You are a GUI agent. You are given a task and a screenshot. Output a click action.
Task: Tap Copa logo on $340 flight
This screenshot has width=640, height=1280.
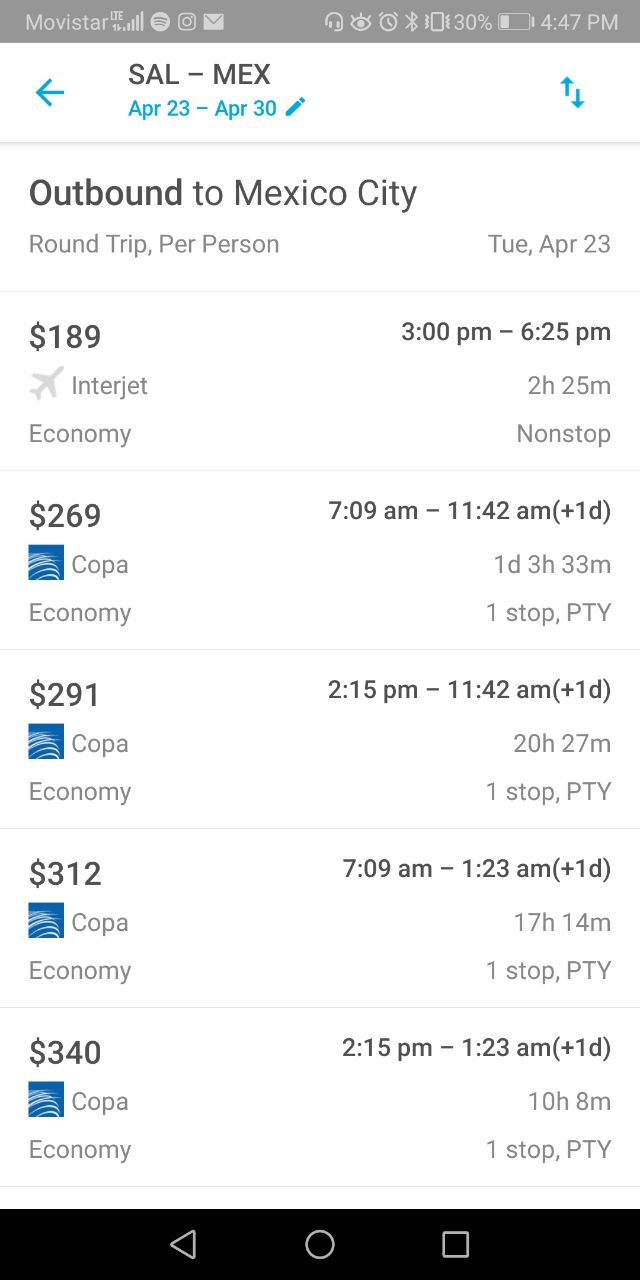tap(46, 1100)
